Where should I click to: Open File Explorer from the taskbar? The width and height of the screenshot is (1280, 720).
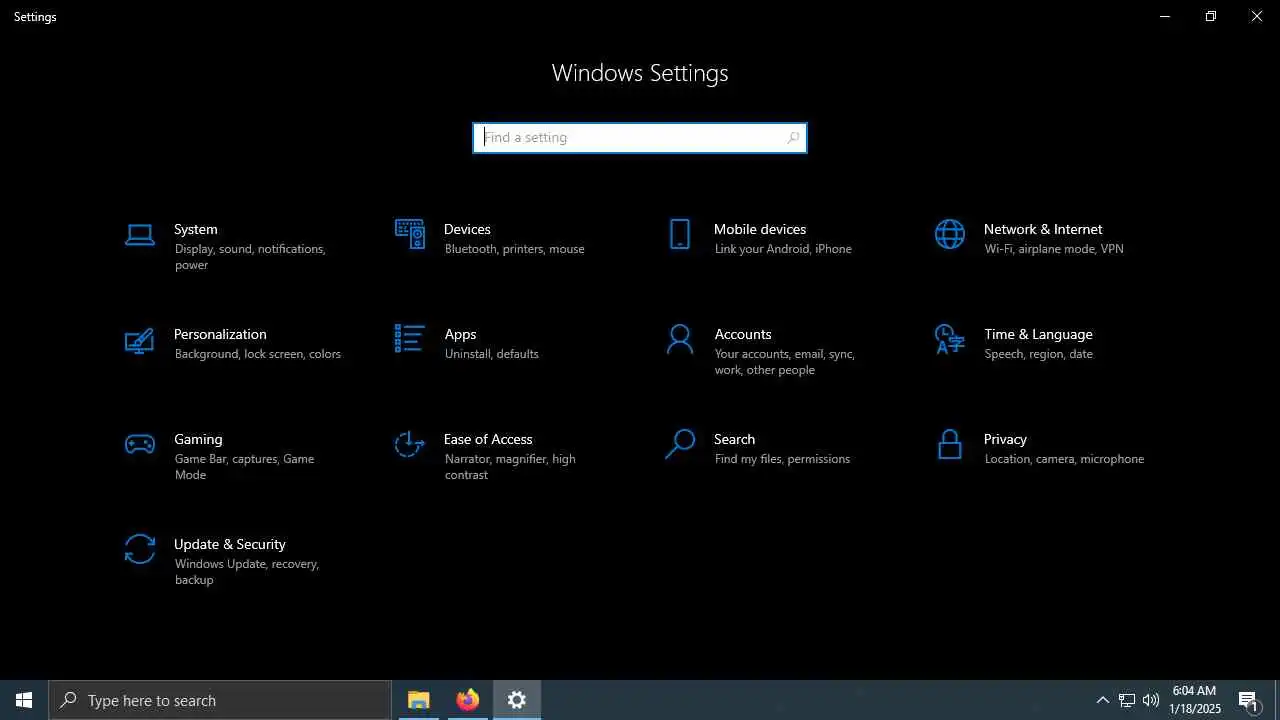[419, 700]
